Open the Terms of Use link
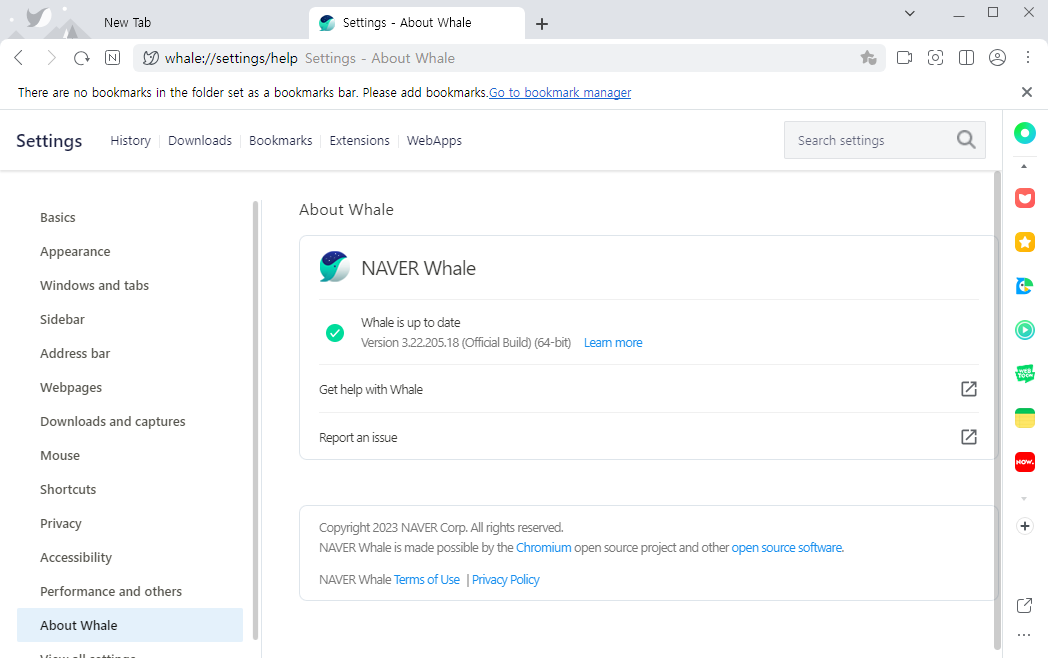 click(x=426, y=579)
